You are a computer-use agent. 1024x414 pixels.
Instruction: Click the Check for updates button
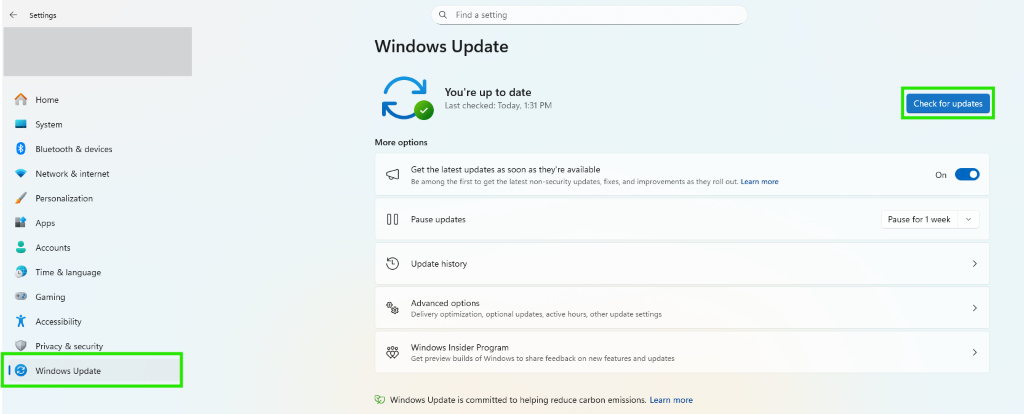pyautogui.click(x=948, y=103)
